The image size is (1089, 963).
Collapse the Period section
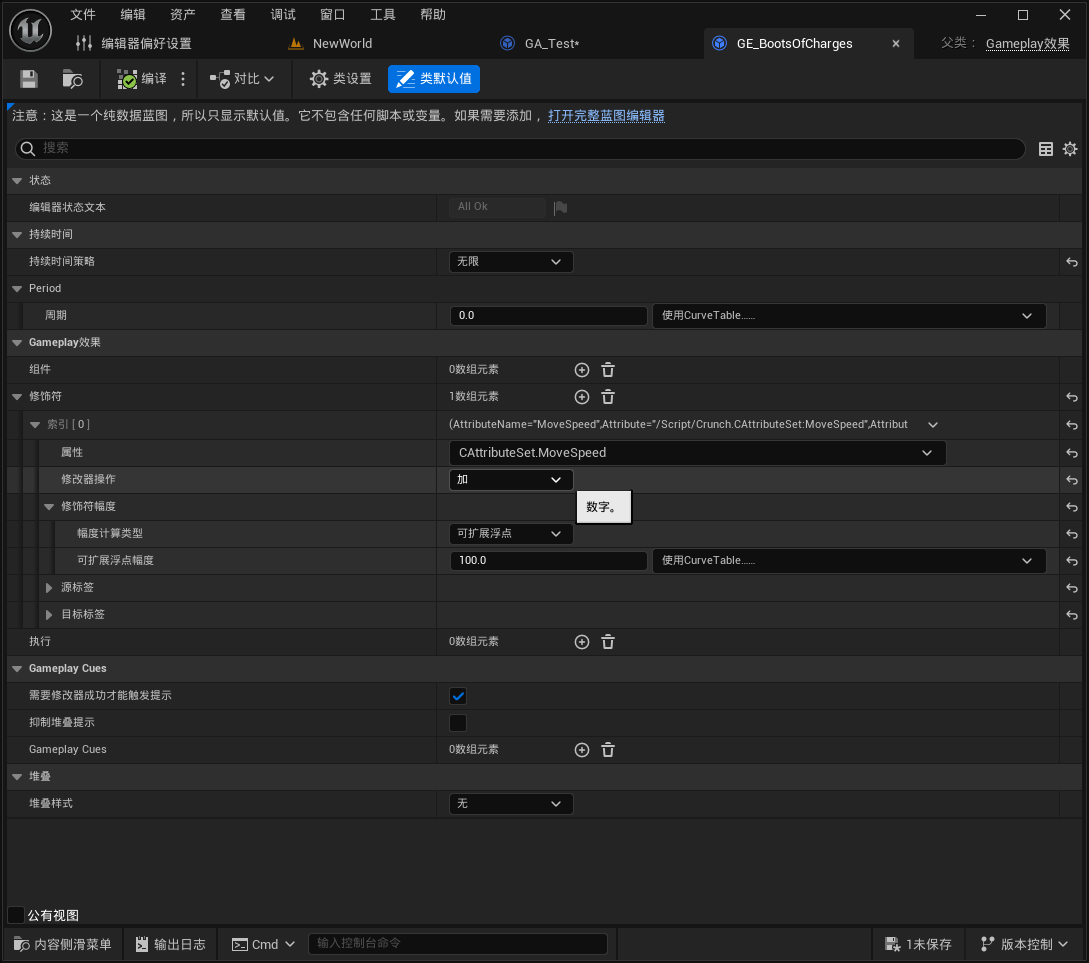click(17, 289)
